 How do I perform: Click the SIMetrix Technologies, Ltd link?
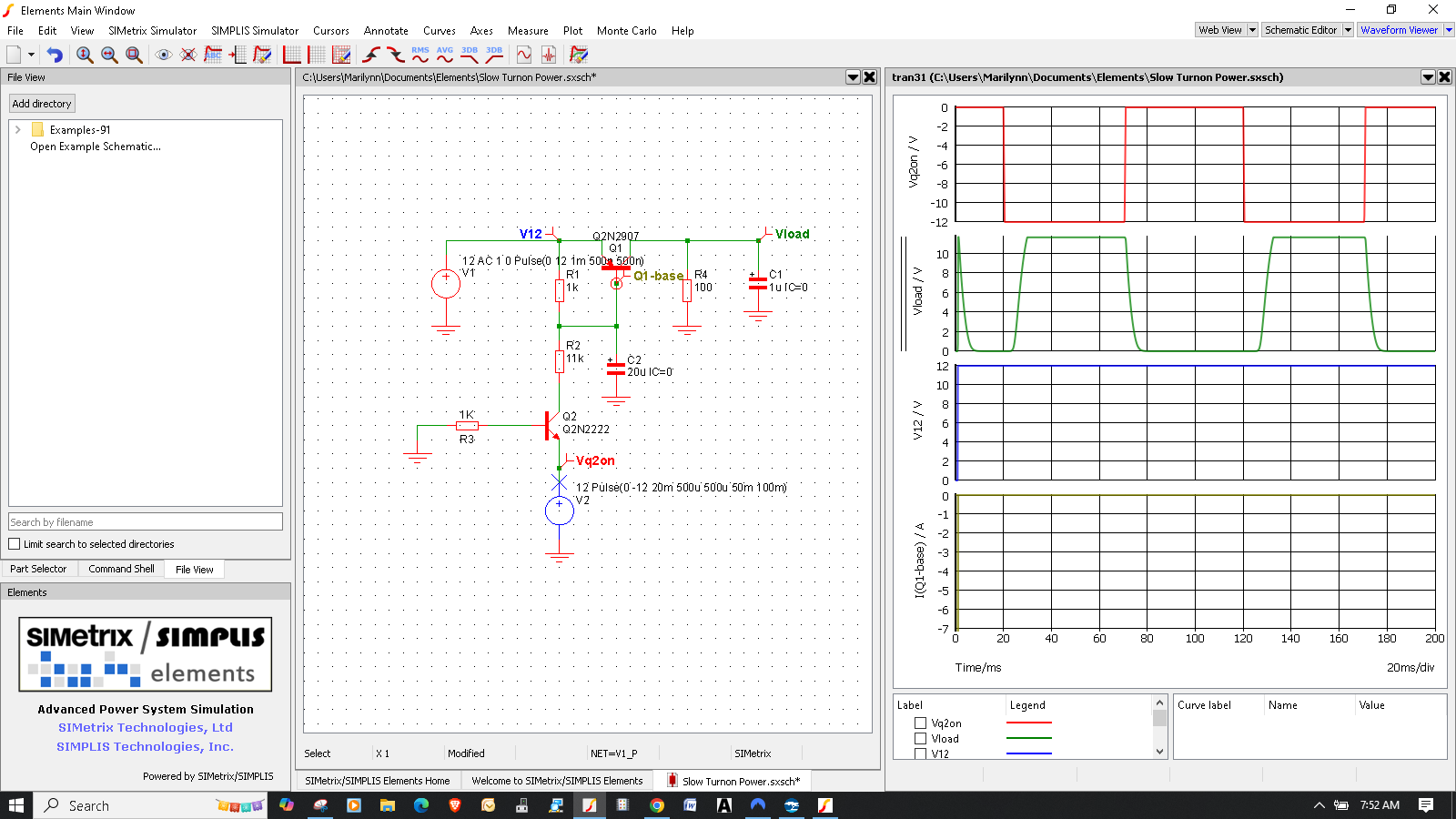(x=146, y=727)
